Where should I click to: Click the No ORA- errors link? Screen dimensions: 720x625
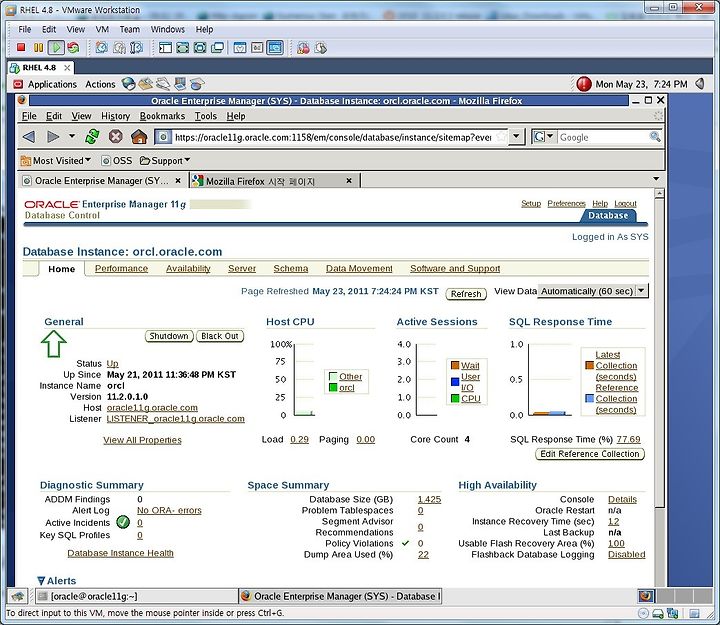[x=169, y=510]
